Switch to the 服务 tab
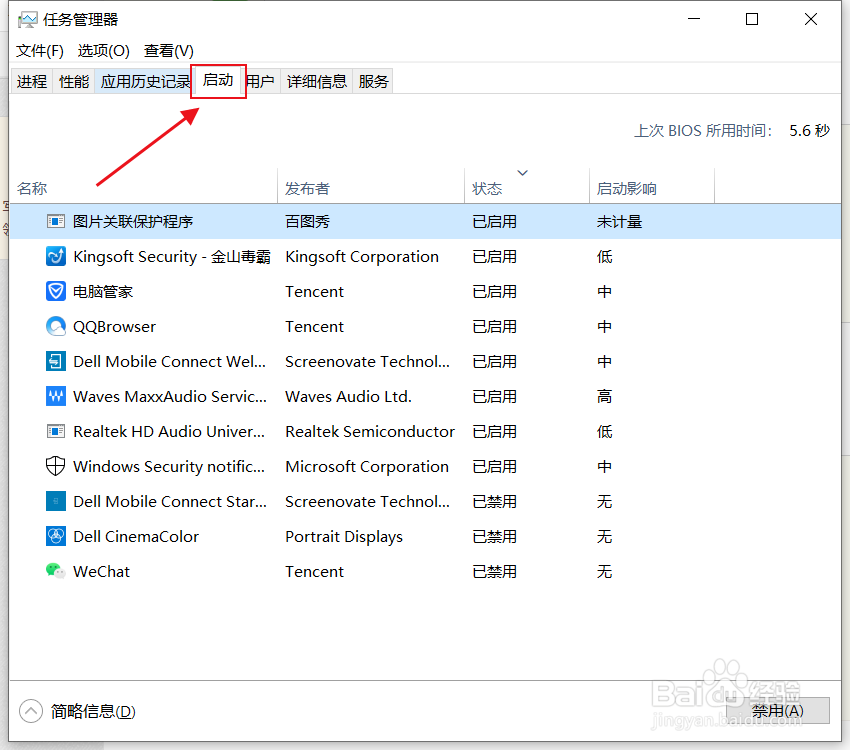 (x=372, y=81)
